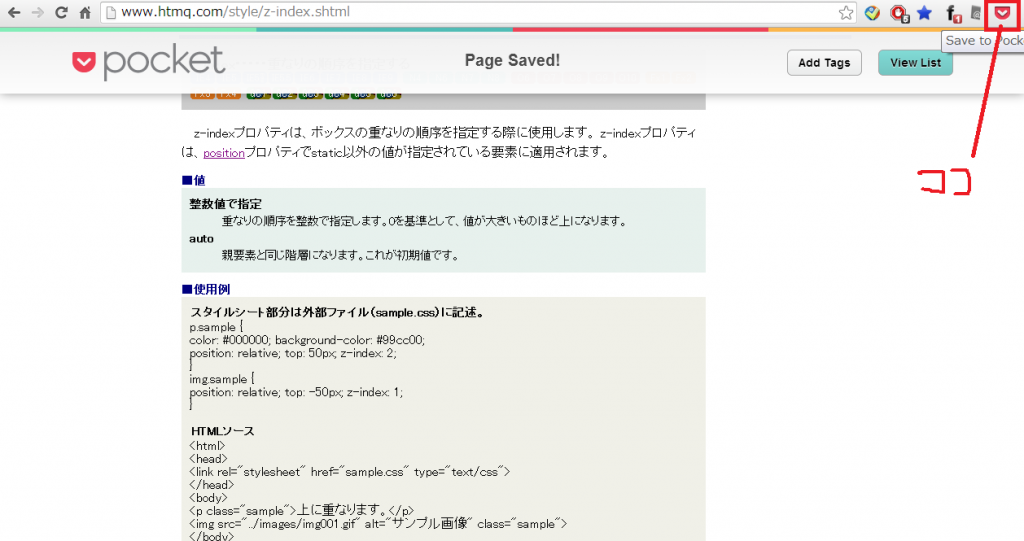Click the browser back arrow
This screenshot has width=1024, height=541.
13,13
